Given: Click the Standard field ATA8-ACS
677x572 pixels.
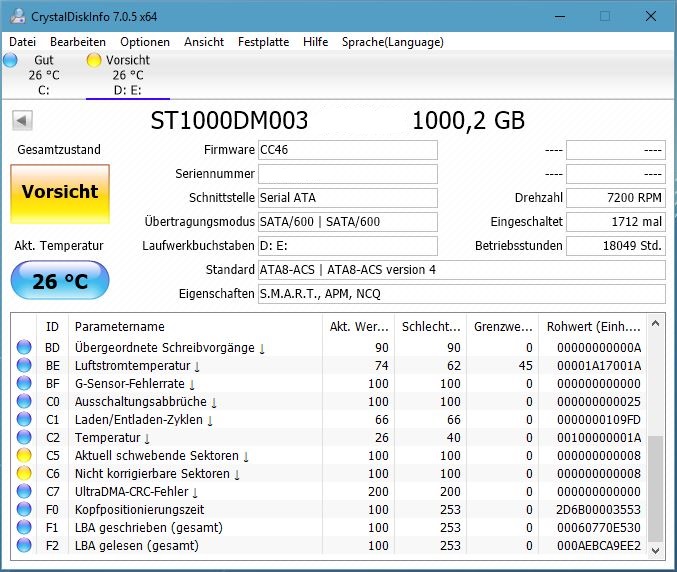Looking at the screenshot, I should tap(462, 270).
